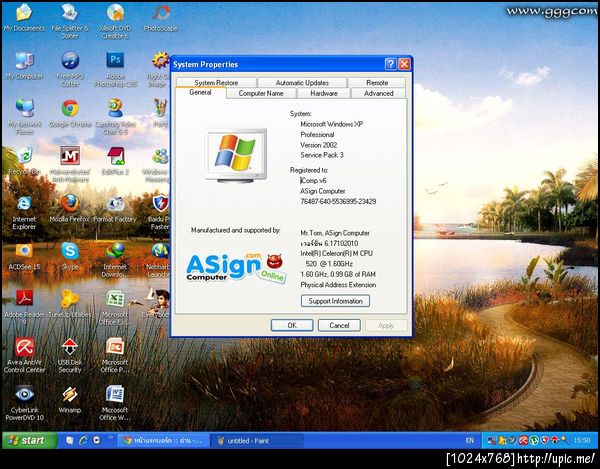Click 'Microsoft Windows XP' system text
The height and width of the screenshot is (469, 600).
click(331, 124)
